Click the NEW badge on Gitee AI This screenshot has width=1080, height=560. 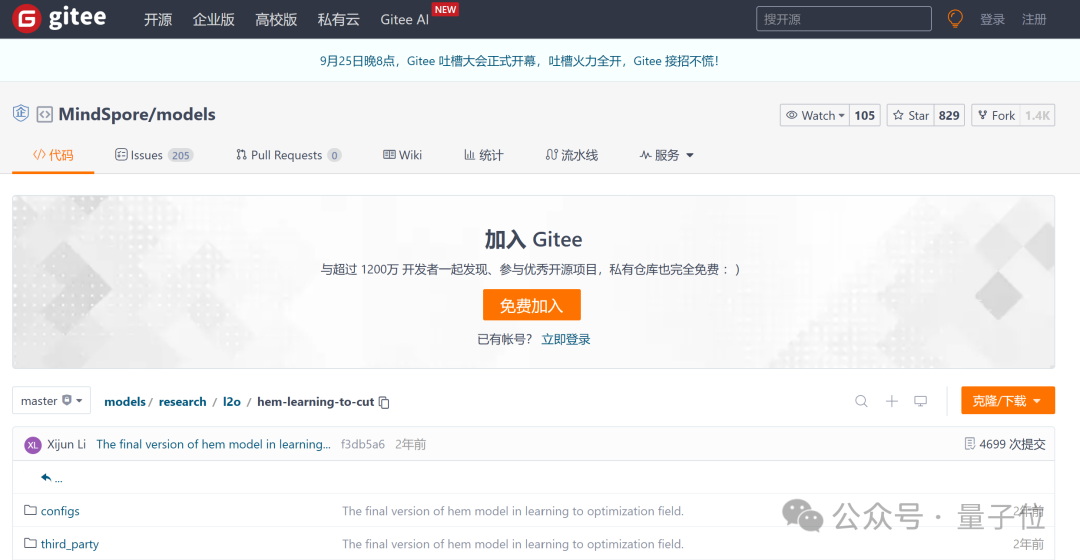click(445, 10)
